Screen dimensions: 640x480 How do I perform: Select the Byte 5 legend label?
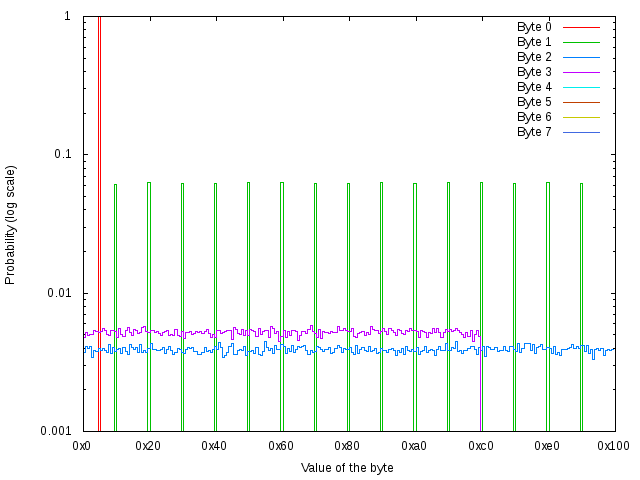tap(534, 102)
